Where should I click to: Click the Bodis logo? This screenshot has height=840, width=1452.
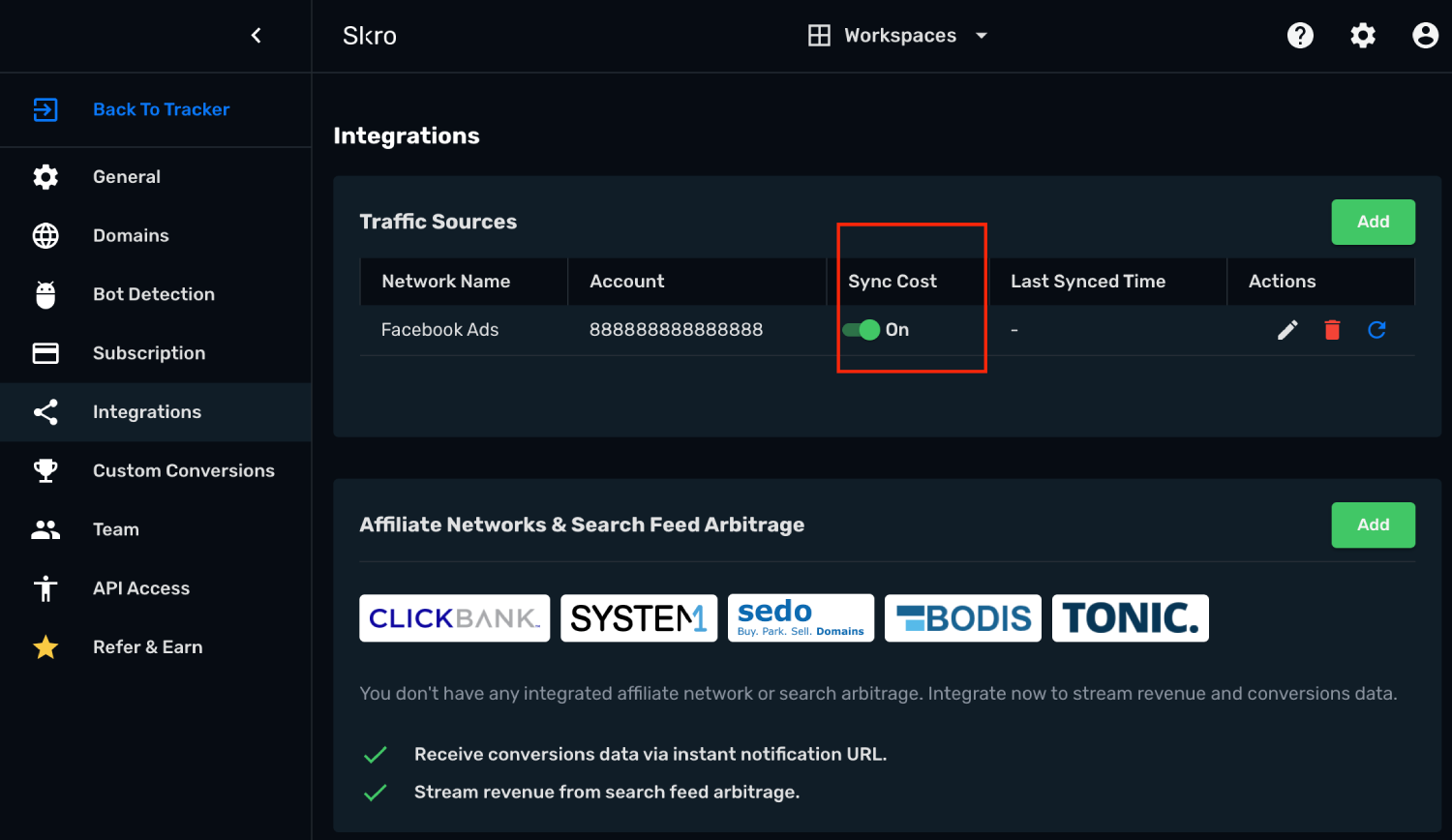point(963,618)
